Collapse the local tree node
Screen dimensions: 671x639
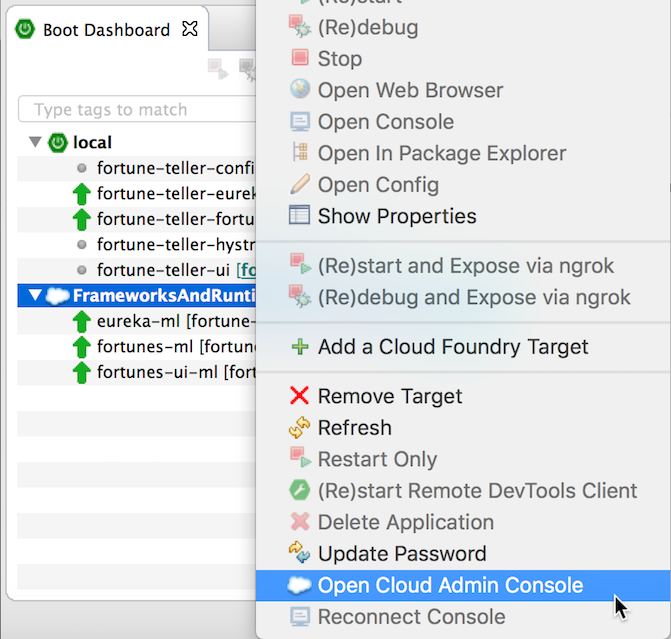[x=35, y=142]
